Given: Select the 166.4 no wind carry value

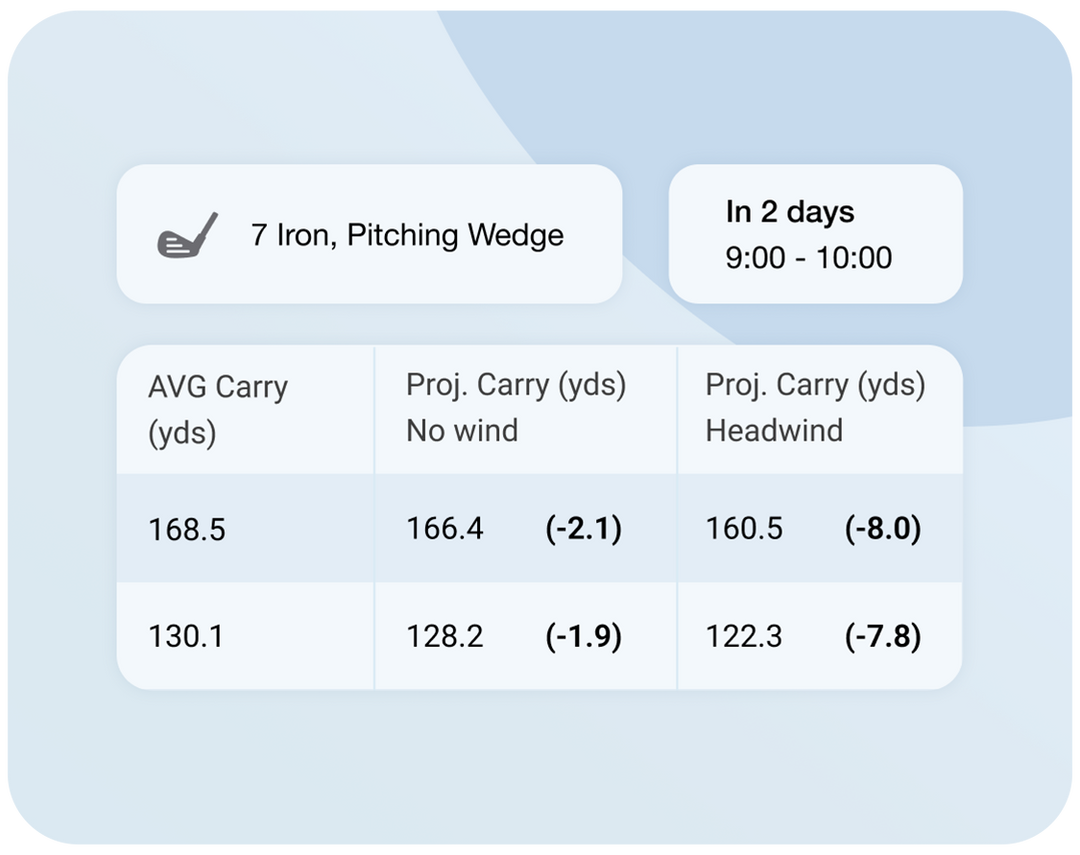Looking at the screenshot, I should point(444,528).
